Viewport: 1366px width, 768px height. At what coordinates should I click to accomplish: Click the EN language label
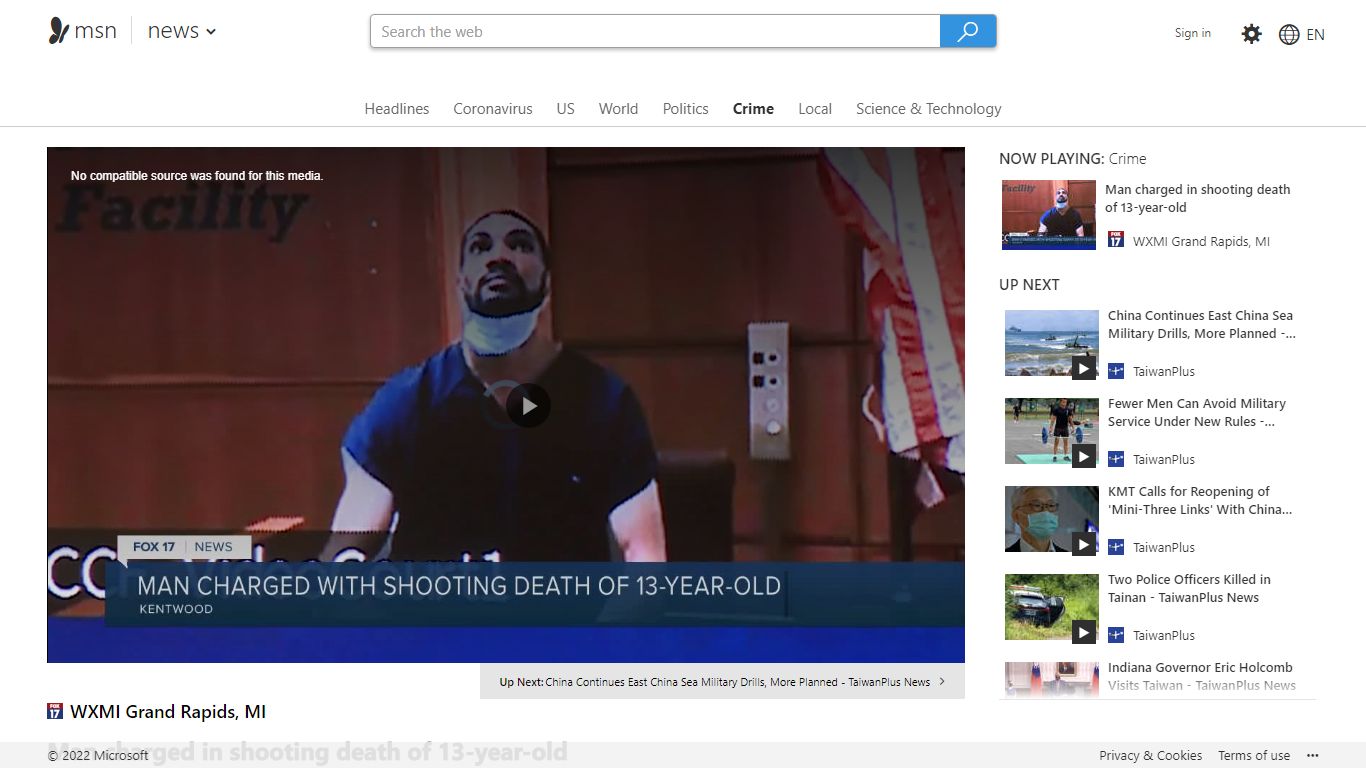[x=1315, y=34]
